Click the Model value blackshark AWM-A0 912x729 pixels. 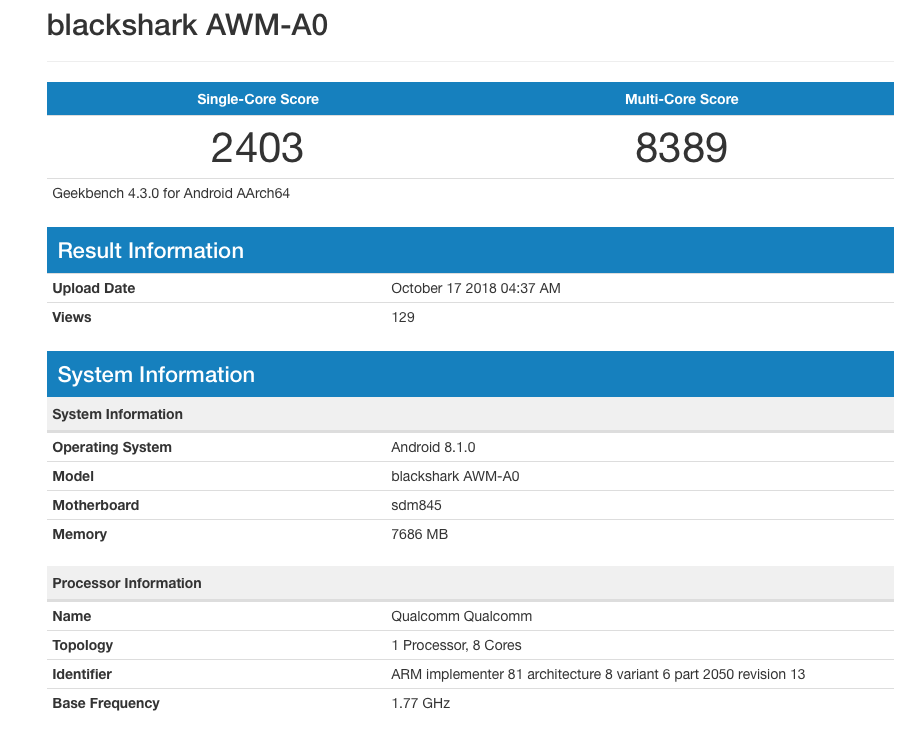point(455,476)
